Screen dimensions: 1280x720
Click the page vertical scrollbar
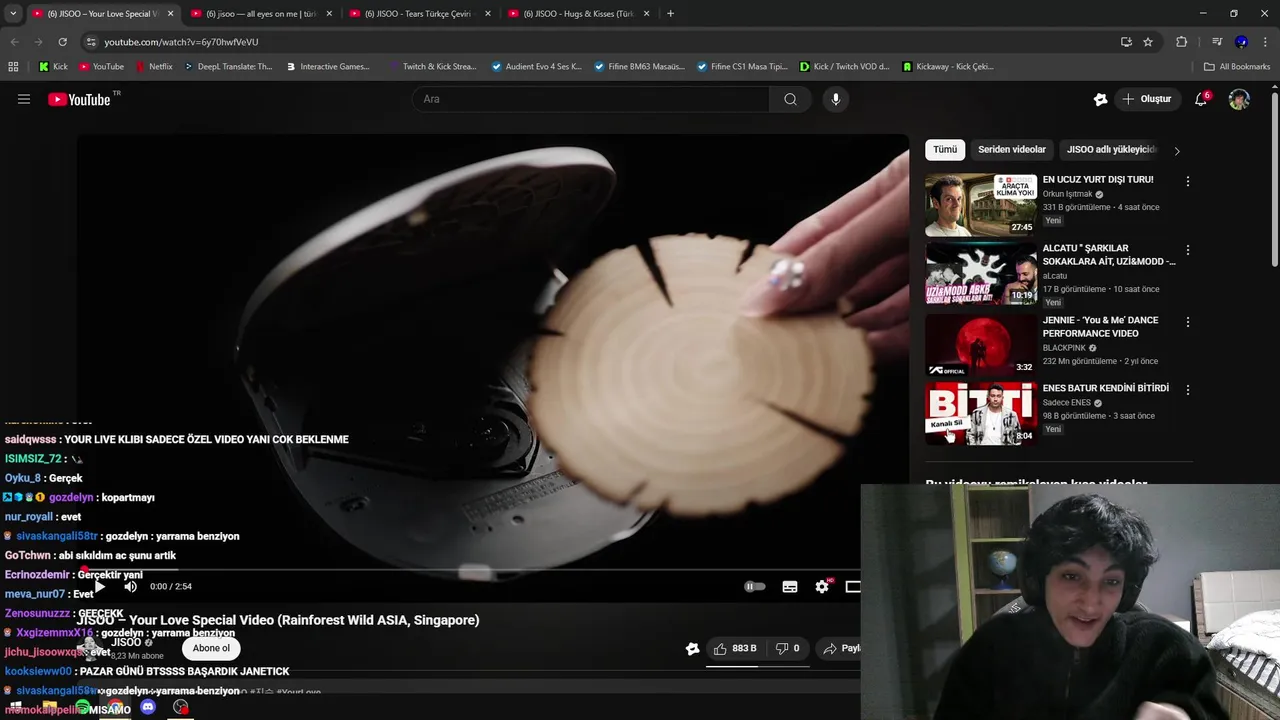pos(1275,180)
